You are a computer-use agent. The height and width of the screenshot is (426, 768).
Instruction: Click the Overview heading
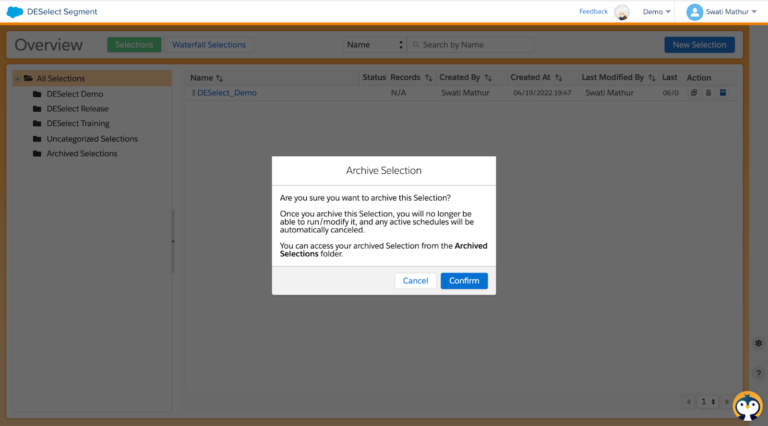click(48, 45)
